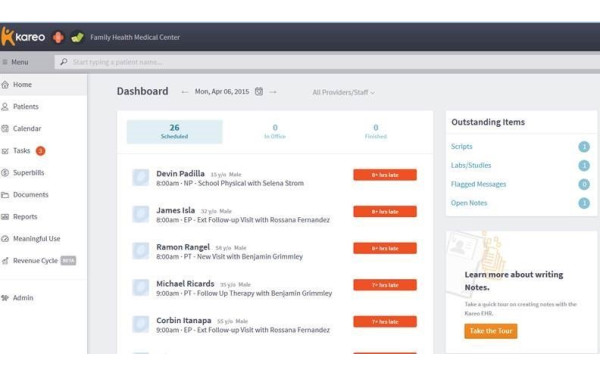Open the Flagged Messages link
The height and width of the screenshot is (375, 600).
tap(478, 184)
